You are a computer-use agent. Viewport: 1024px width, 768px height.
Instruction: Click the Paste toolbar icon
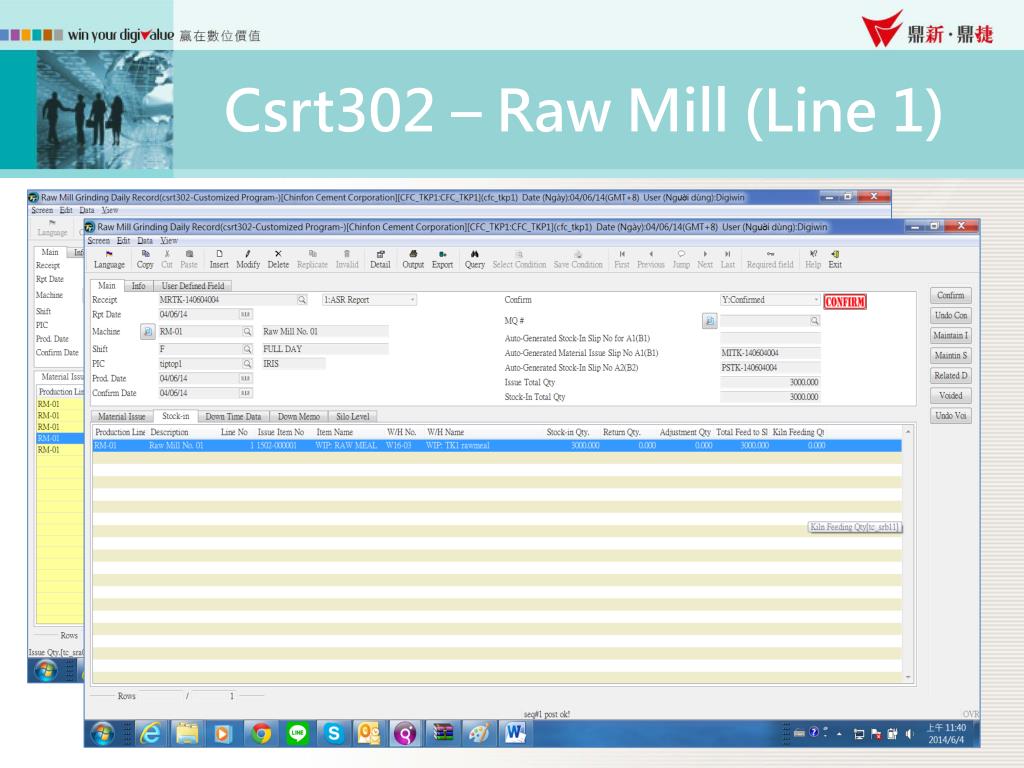(189, 259)
